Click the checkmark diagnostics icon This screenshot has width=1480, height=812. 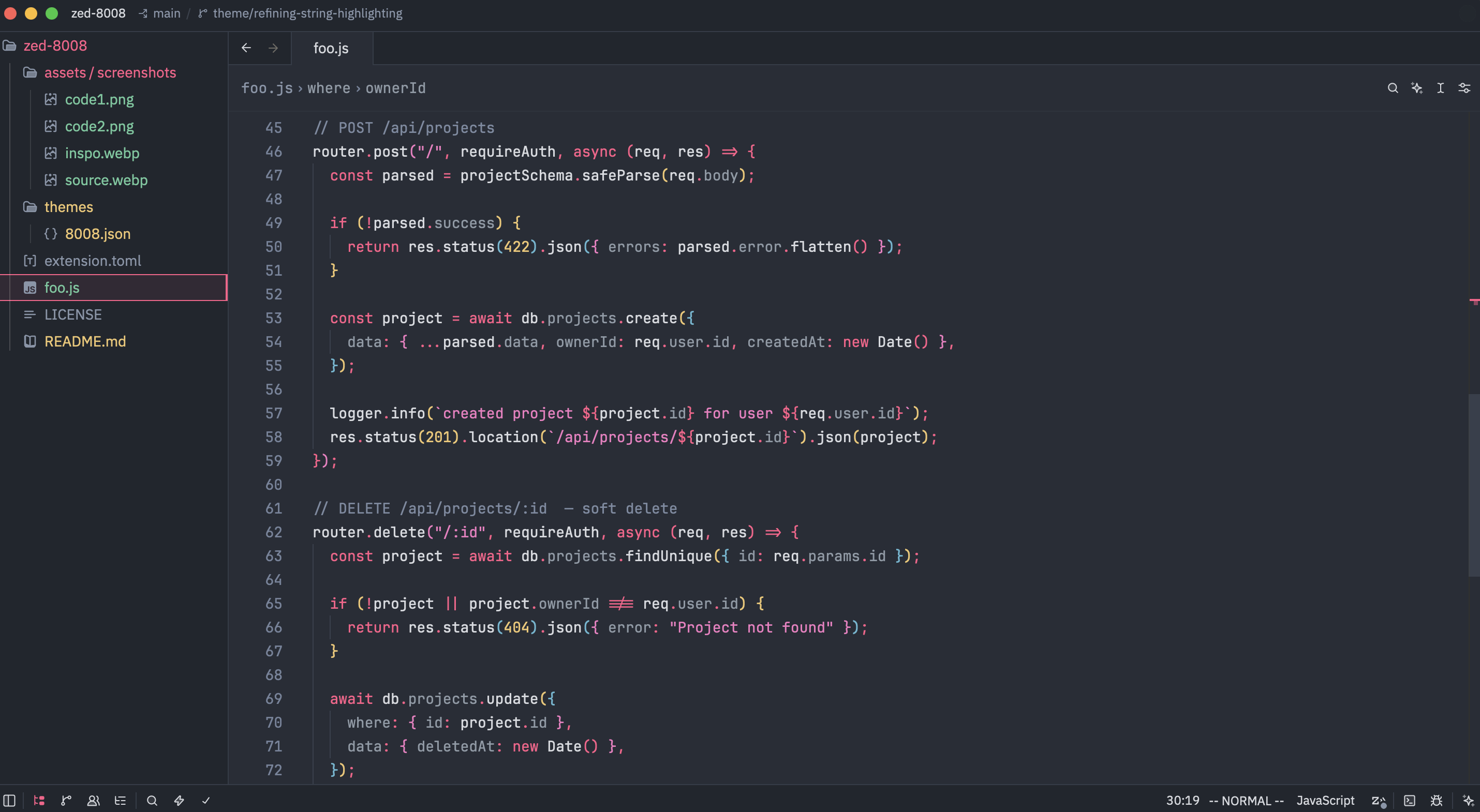coord(205,800)
